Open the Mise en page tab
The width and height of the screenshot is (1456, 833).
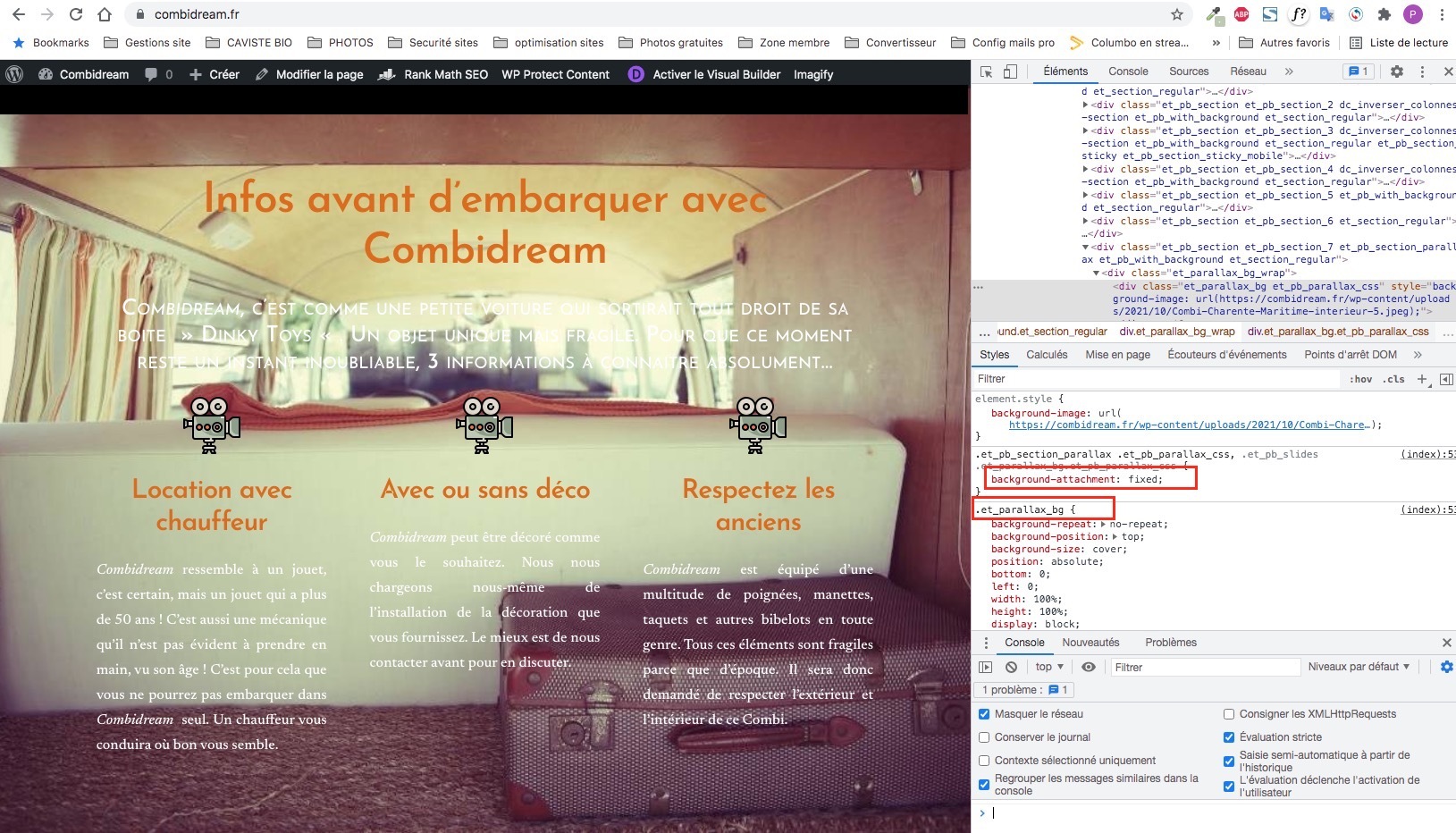[1117, 355]
